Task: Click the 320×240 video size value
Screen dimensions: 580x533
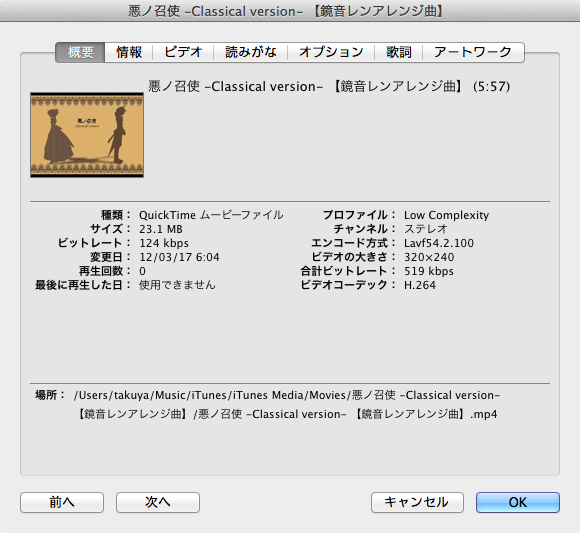Action: pyautogui.click(x=429, y=257)
